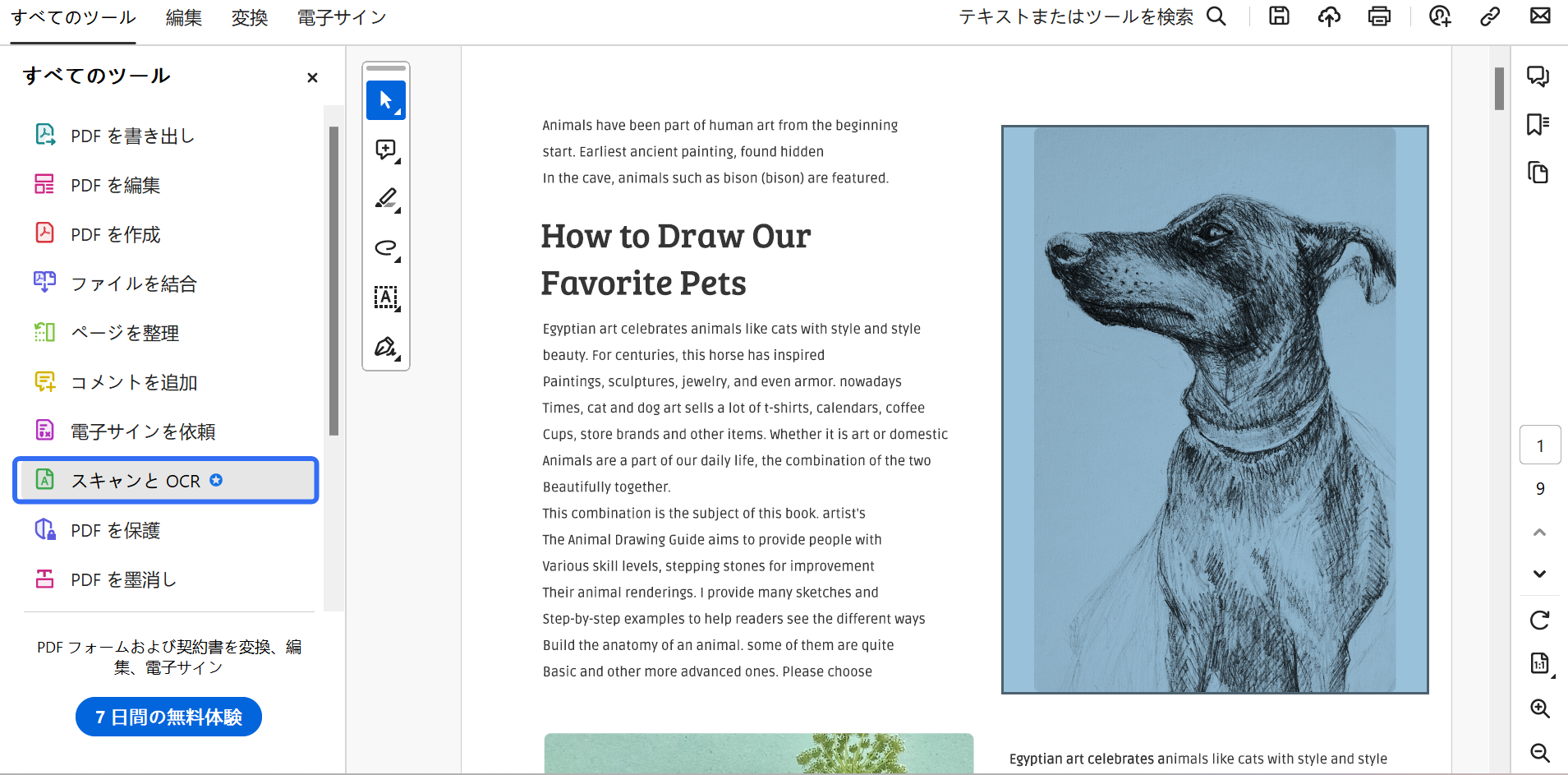Screen dimensions: 1568x775
Task: Open the fill and sign pen tool
Action: [385, 347]
